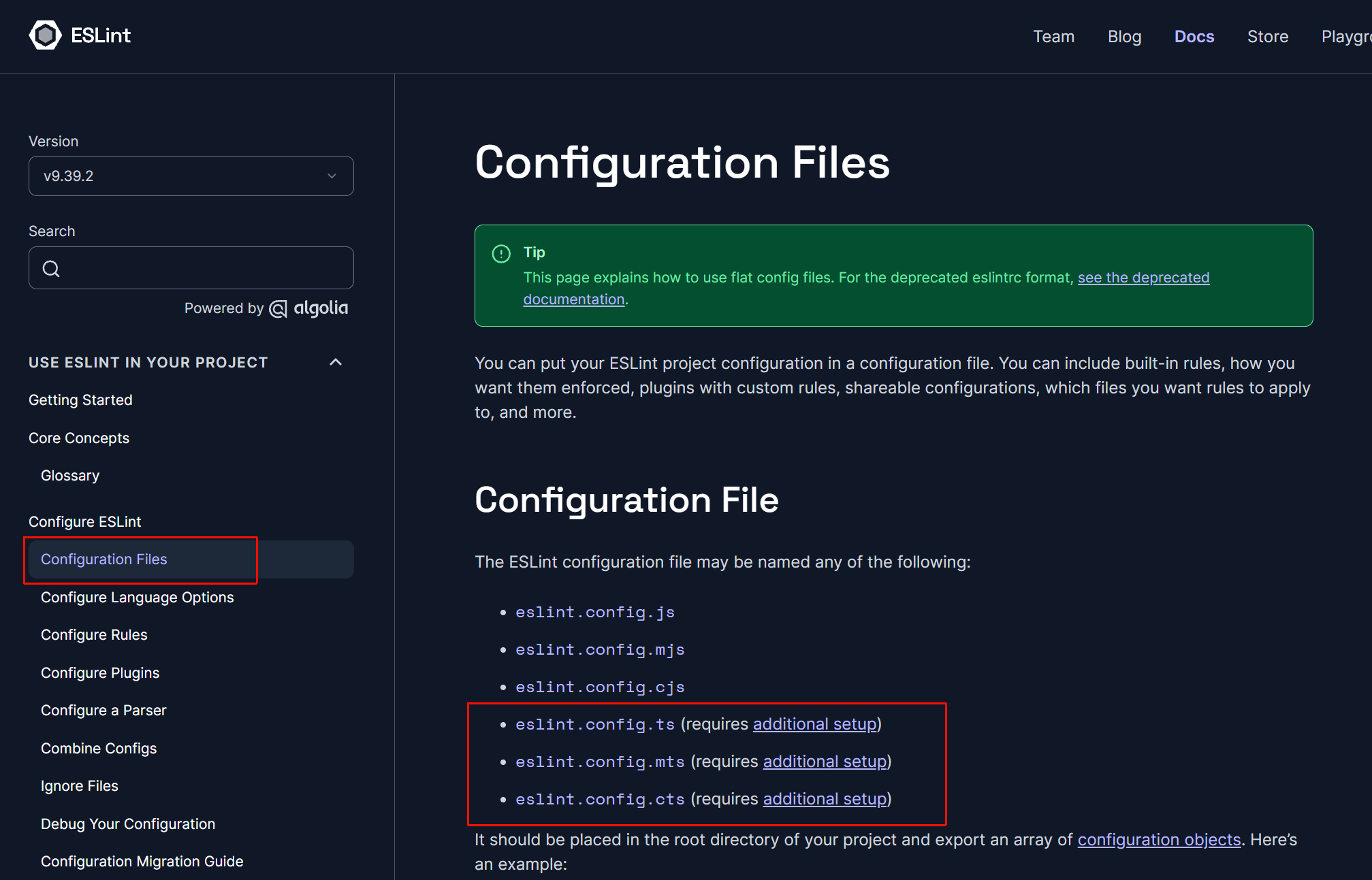Select Configure Language Options in the sidebar
This screenshot has width=1372, height=880.
137,598
